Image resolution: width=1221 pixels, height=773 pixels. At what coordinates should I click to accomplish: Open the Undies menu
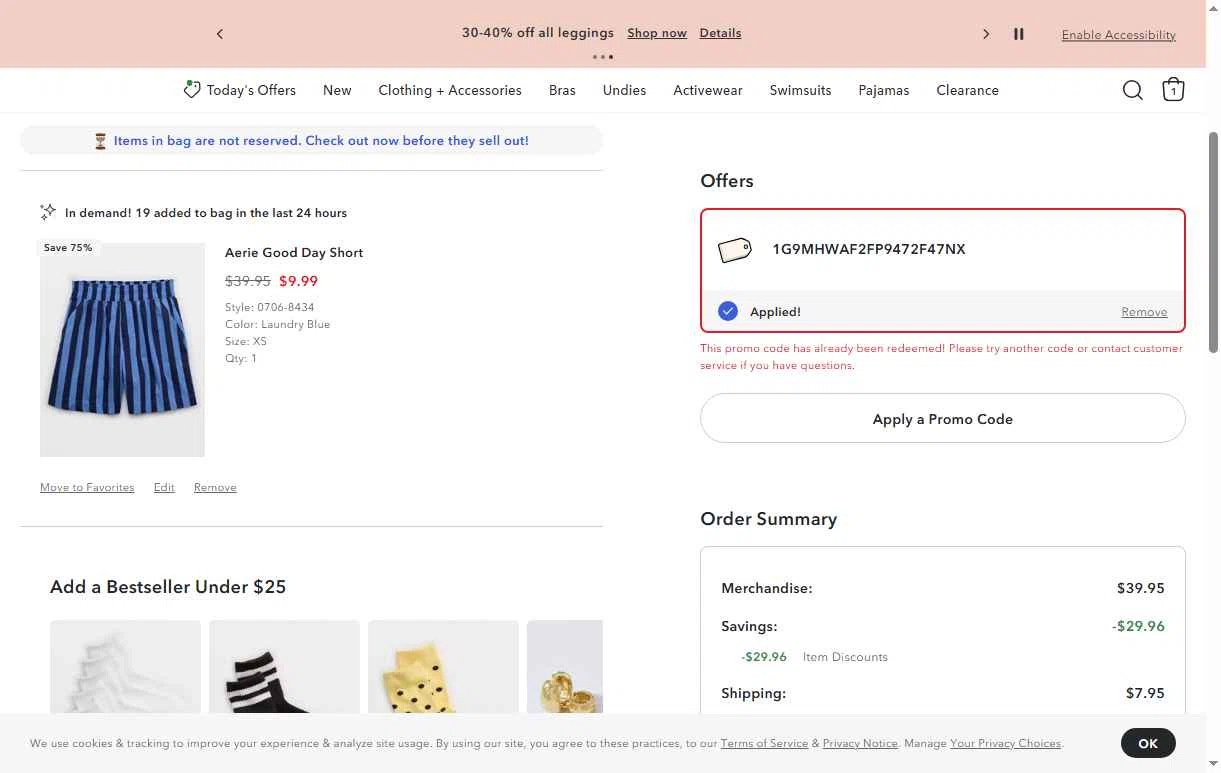tap(624, 90)
